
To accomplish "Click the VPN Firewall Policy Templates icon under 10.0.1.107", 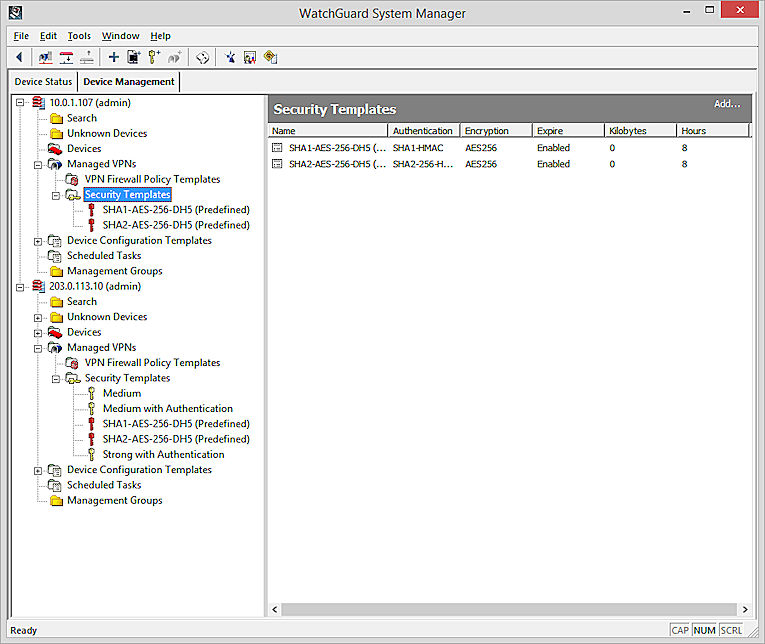I will [x=73, y=180].
